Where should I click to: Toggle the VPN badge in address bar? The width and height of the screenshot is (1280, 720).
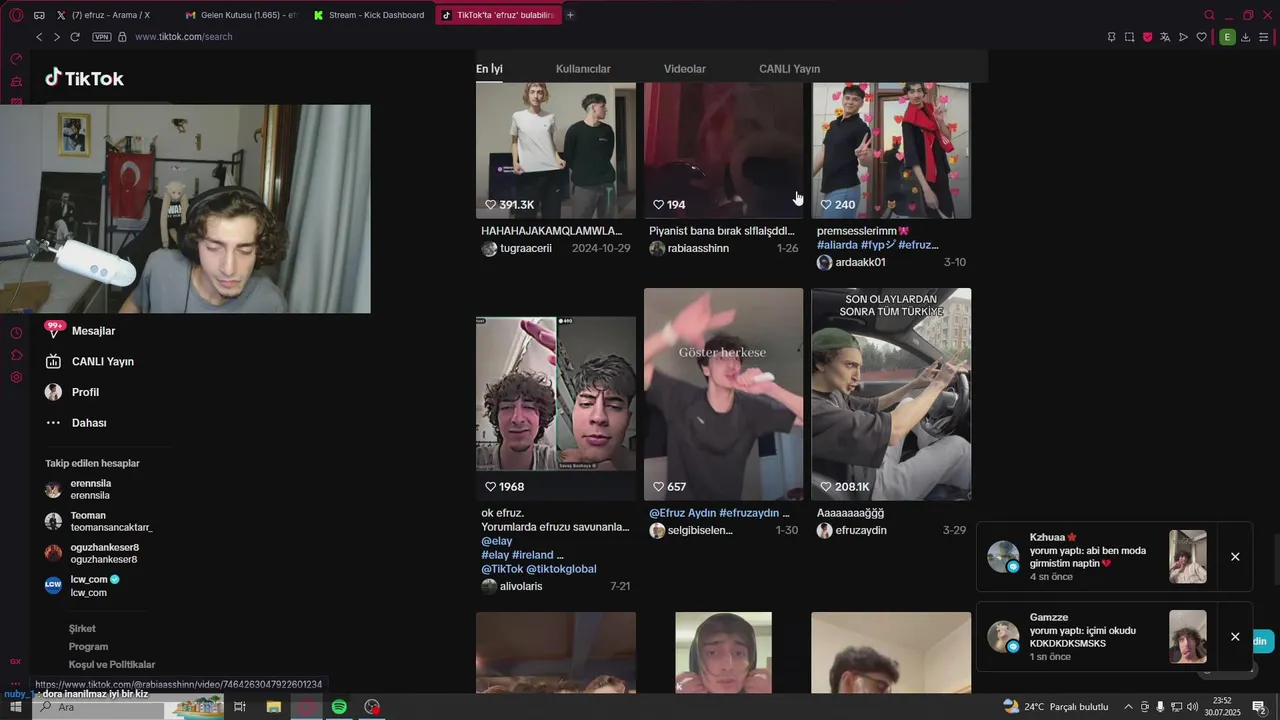click(x=102, y=37)
